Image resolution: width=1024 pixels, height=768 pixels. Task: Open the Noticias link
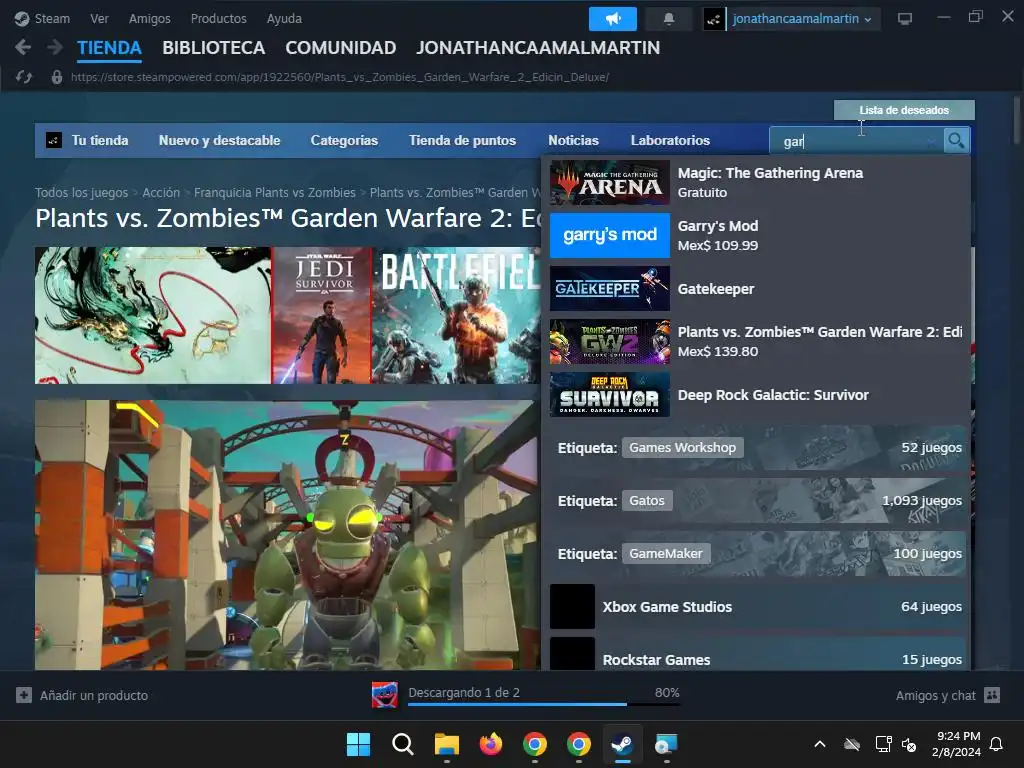point(573,140)
